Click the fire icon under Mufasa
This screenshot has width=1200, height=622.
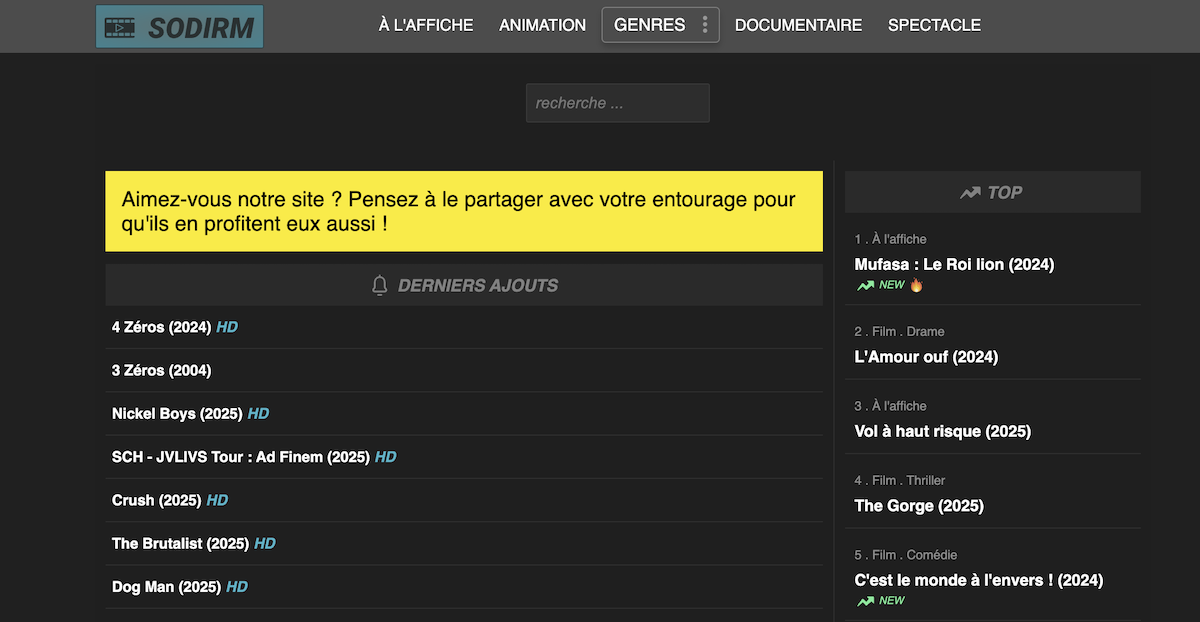click(x=916, y=285)
